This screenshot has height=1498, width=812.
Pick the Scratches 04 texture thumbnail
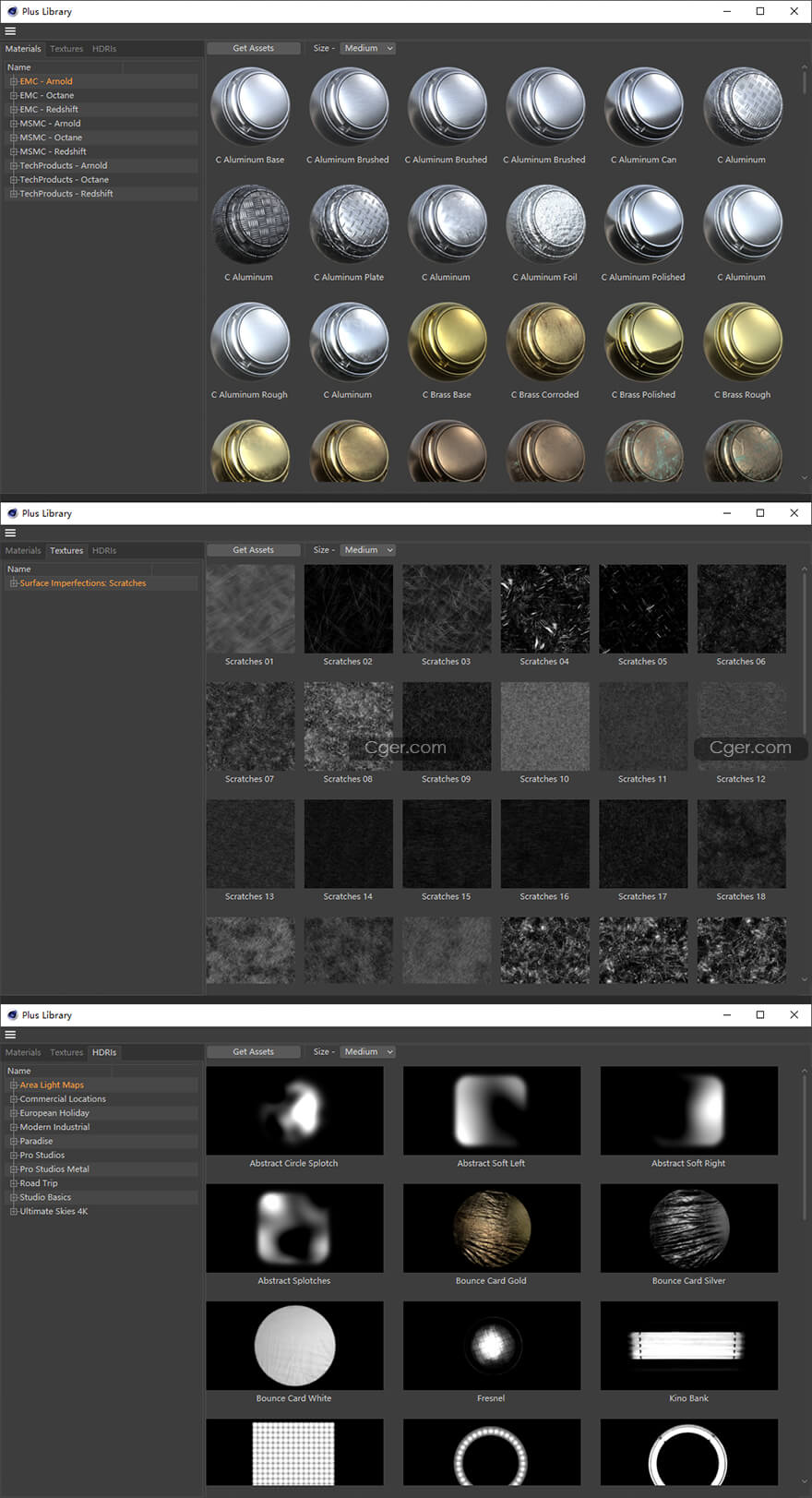545,609
